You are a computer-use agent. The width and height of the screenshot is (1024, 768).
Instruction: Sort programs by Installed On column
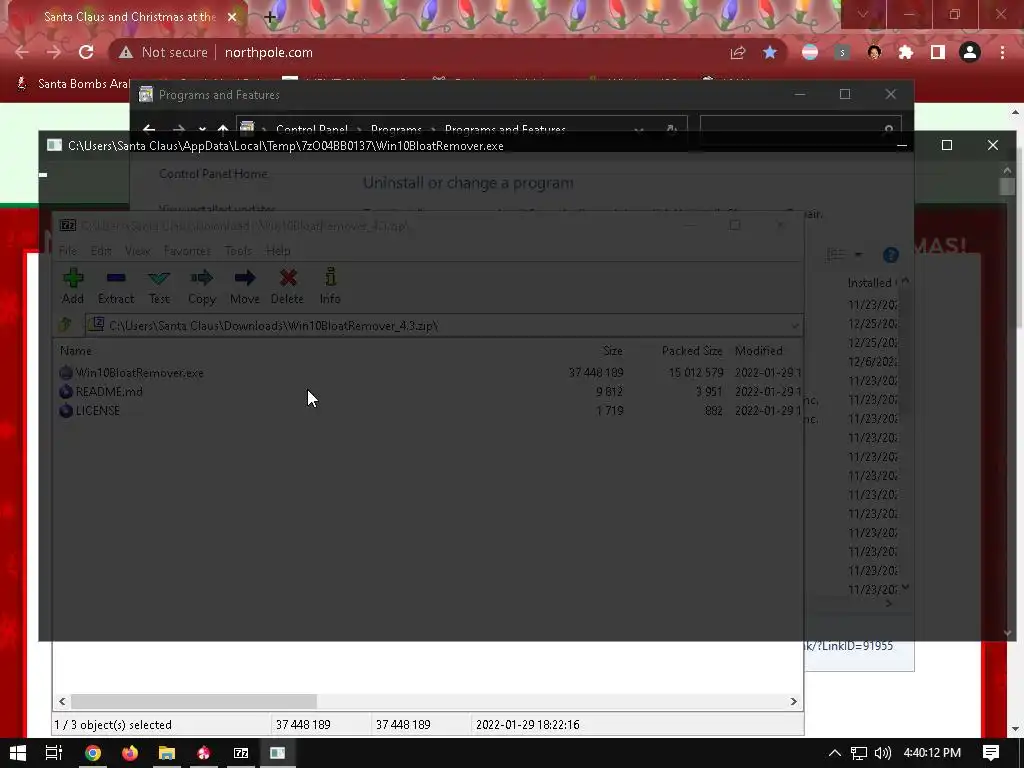pos(870,283)
